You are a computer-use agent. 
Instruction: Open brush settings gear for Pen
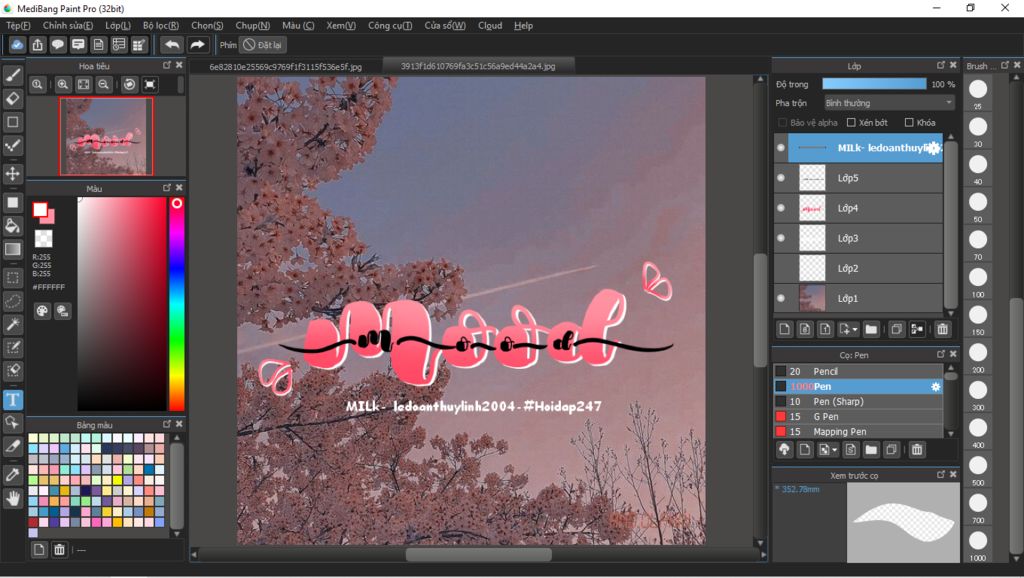pos(935,387)
